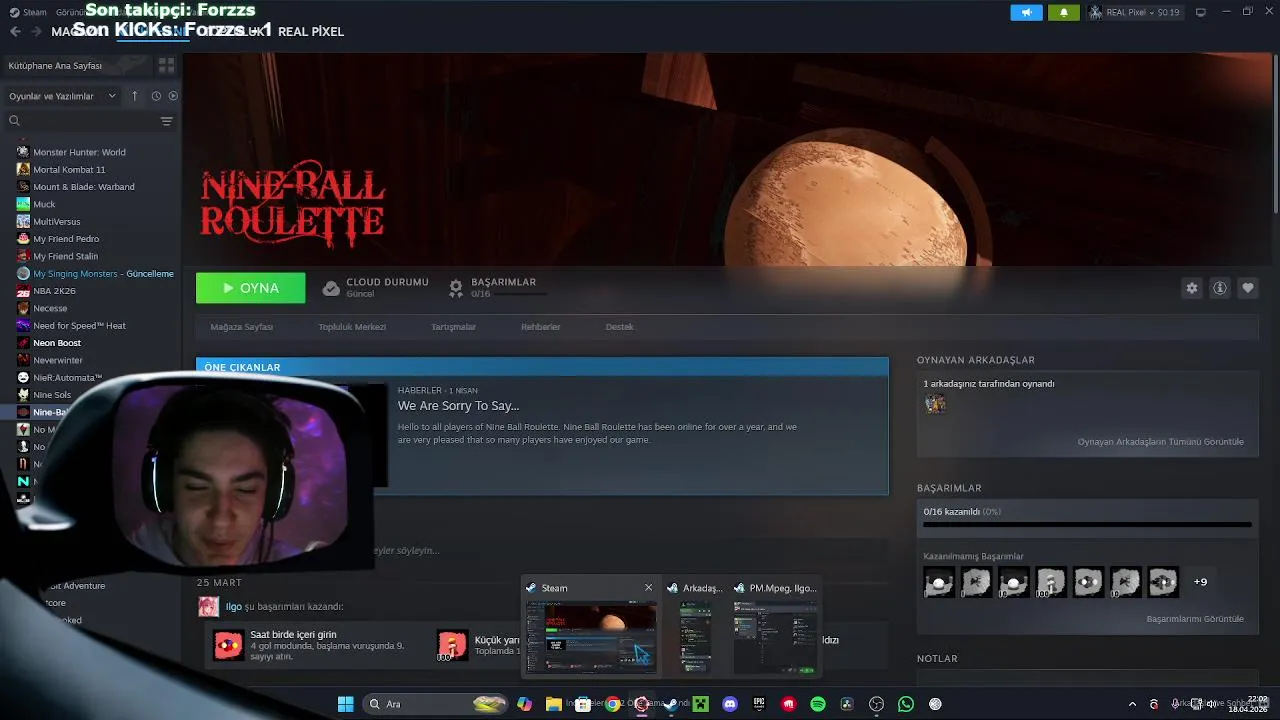
Task: Toggle the ready-to-play filter icon
Action: pos(173,96)
